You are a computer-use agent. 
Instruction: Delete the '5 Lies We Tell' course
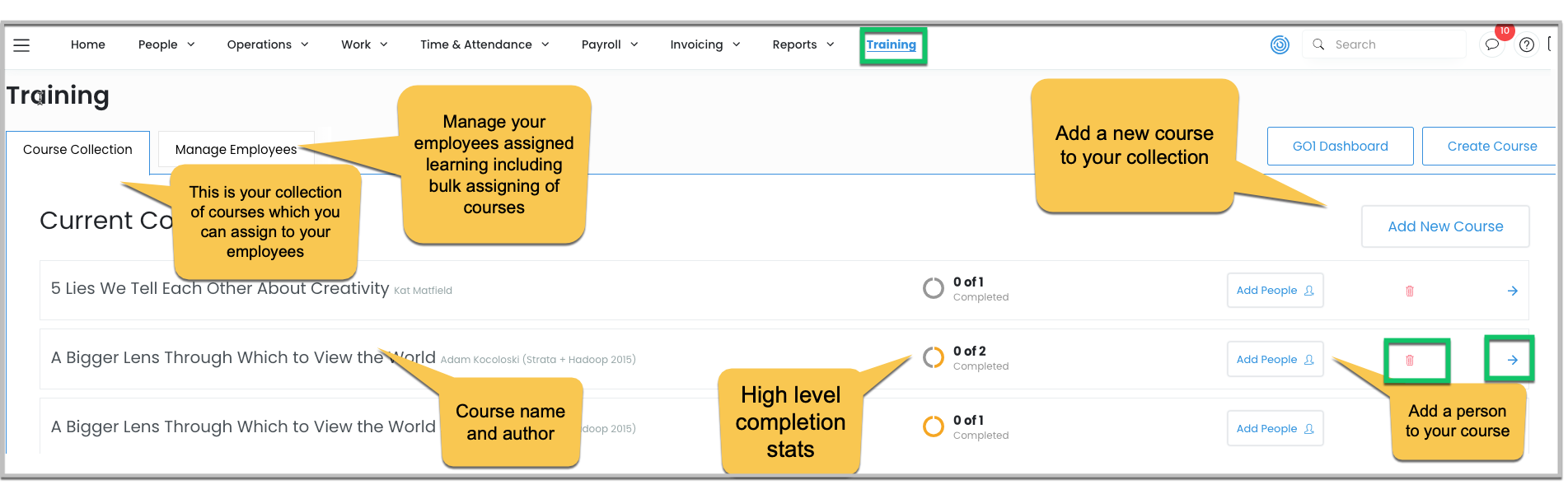pyautogui.click(x=1410, y=291)
